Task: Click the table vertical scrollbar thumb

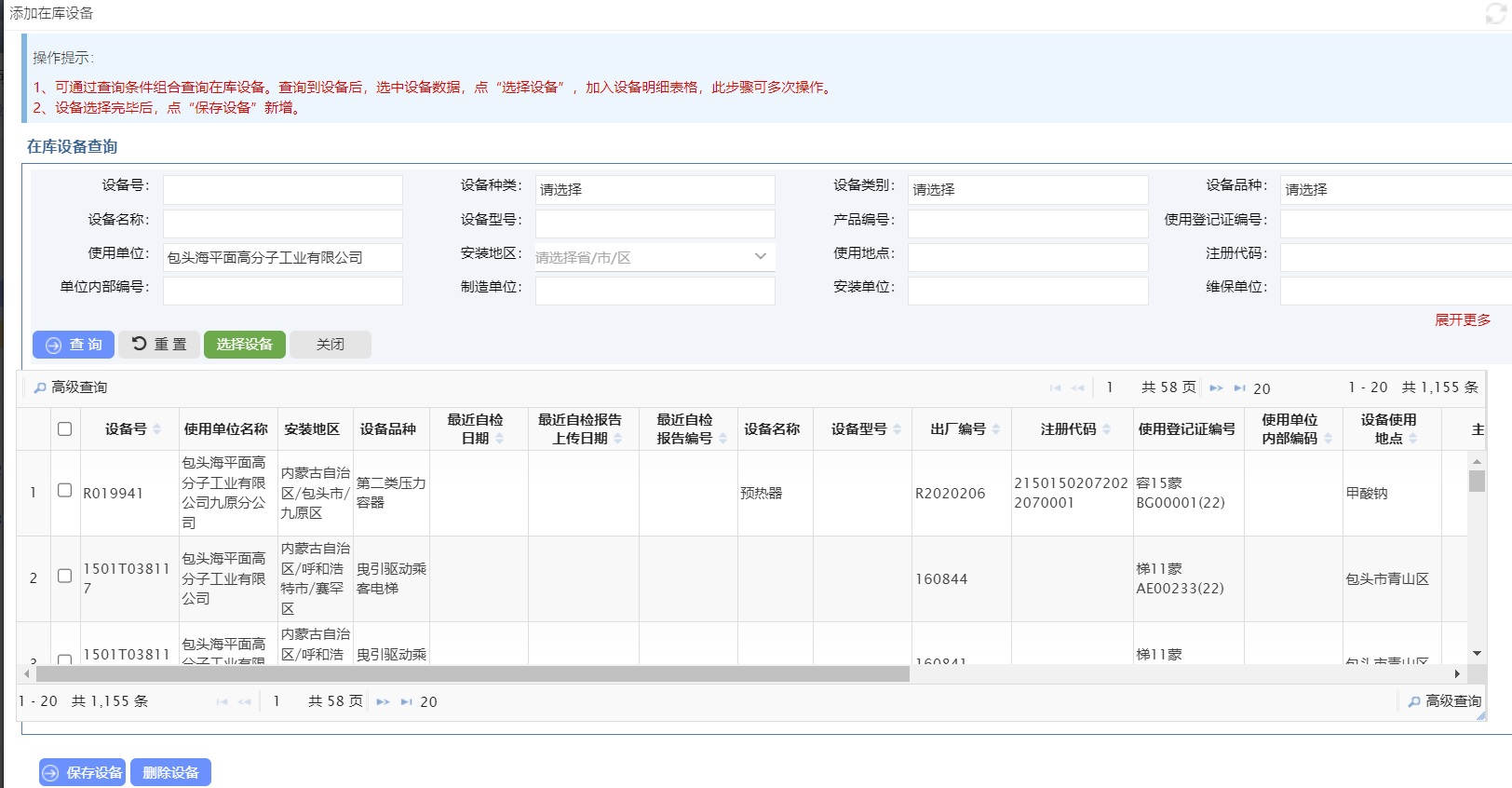Action: [x=1477, y=481]
